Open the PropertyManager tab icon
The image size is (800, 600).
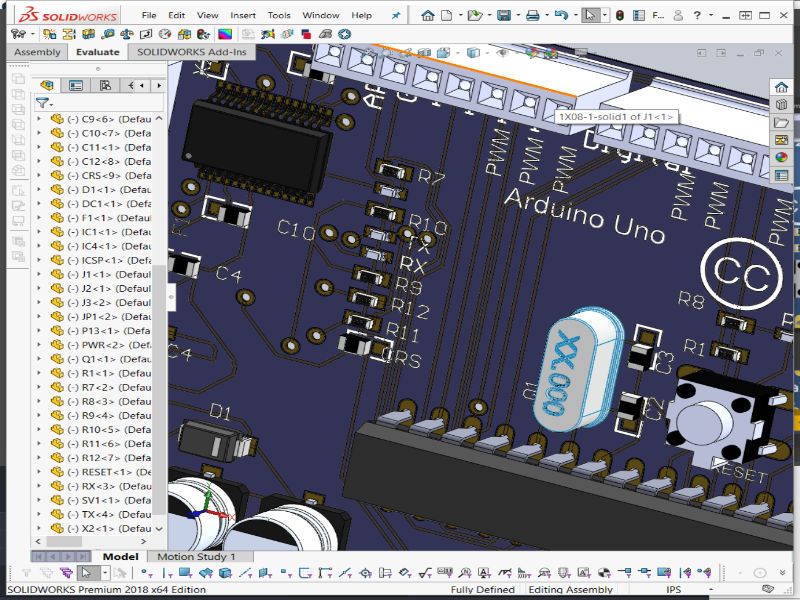tap(76, 86)
